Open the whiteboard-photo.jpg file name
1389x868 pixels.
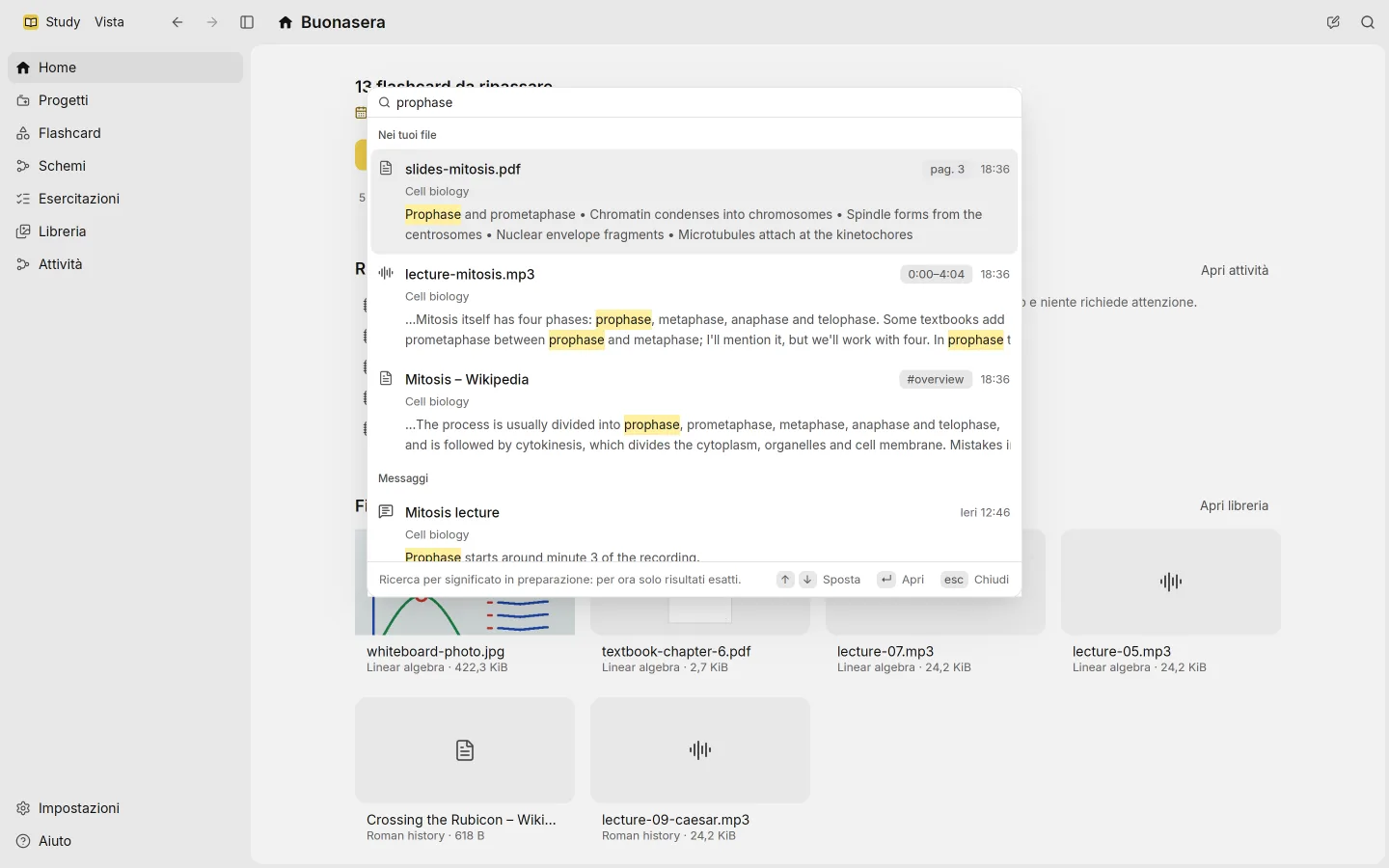coord(435,651)
